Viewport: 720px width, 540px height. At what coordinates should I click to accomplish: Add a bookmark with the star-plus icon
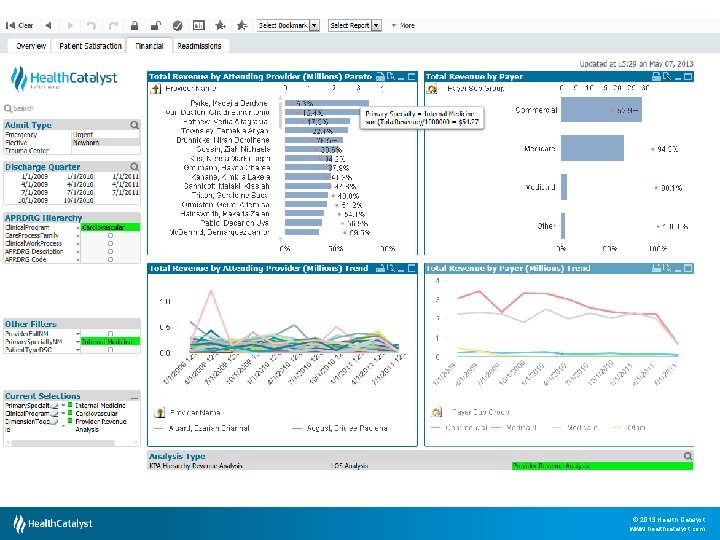221,25
